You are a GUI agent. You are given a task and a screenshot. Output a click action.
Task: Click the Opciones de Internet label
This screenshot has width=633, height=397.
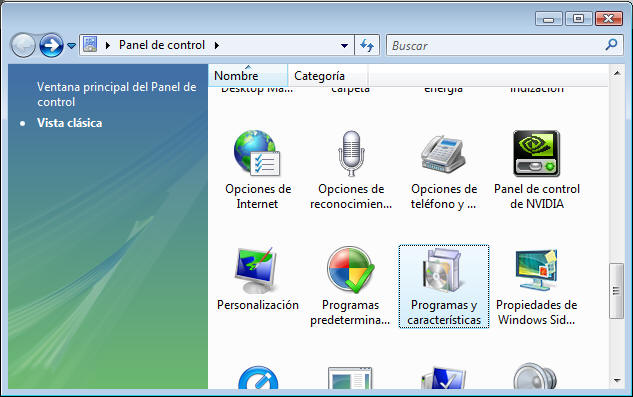258,196
